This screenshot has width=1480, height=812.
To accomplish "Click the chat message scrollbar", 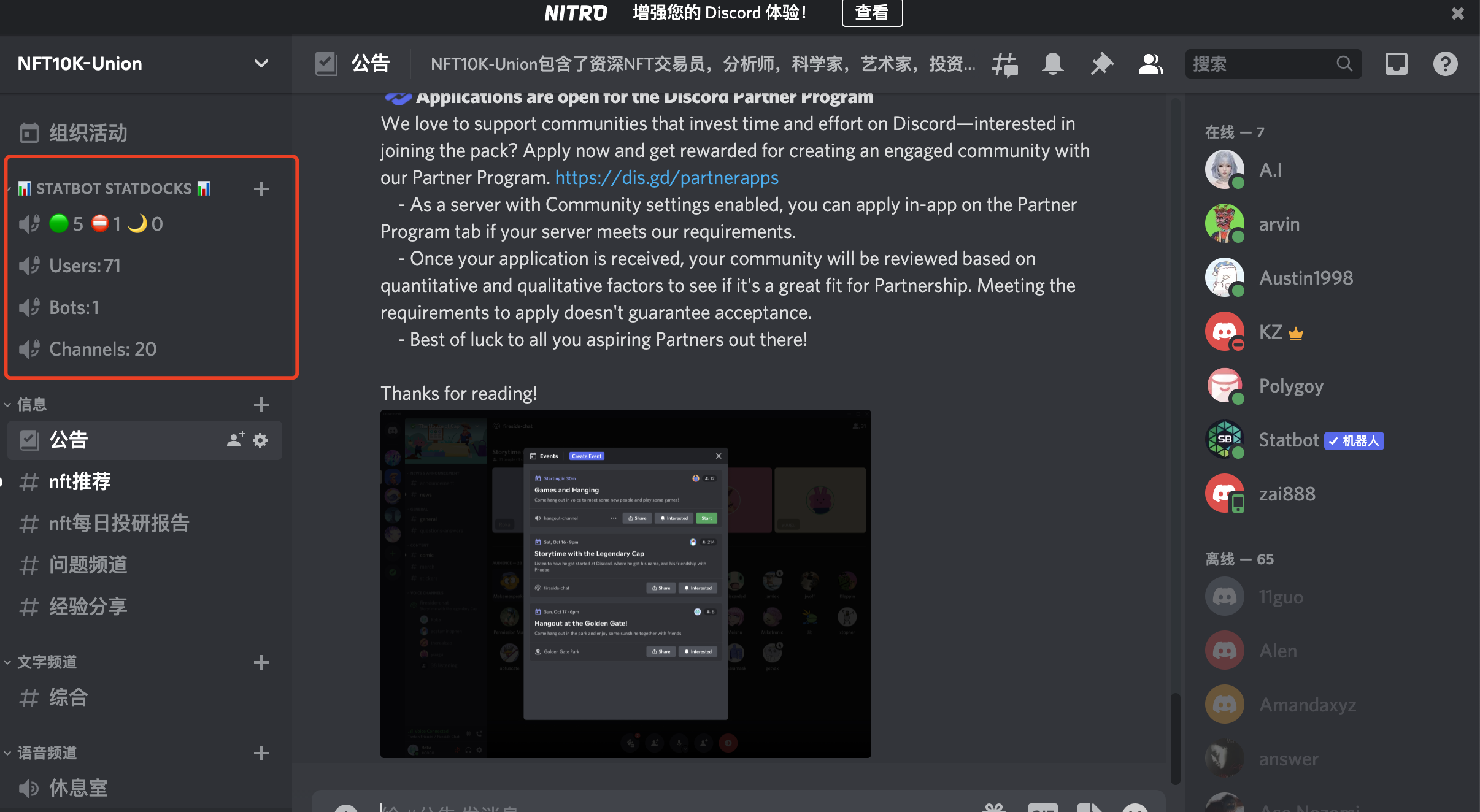I will pyautogui.click(x=1175, y=738).
